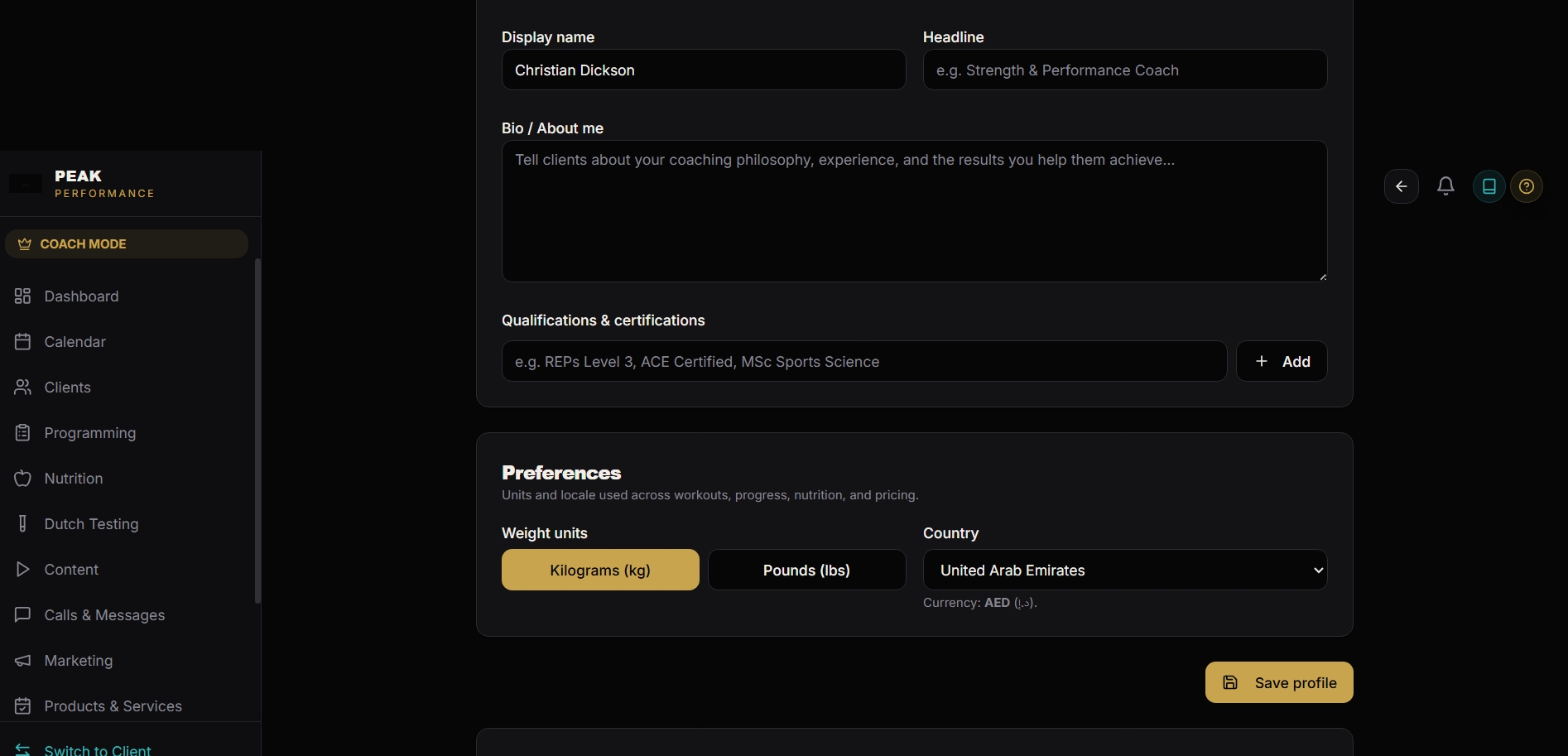Click the bio textarea resize handle
The height and width of the screenshot is (756, 1568).
pyautogui.click(x=1322, y=277)
